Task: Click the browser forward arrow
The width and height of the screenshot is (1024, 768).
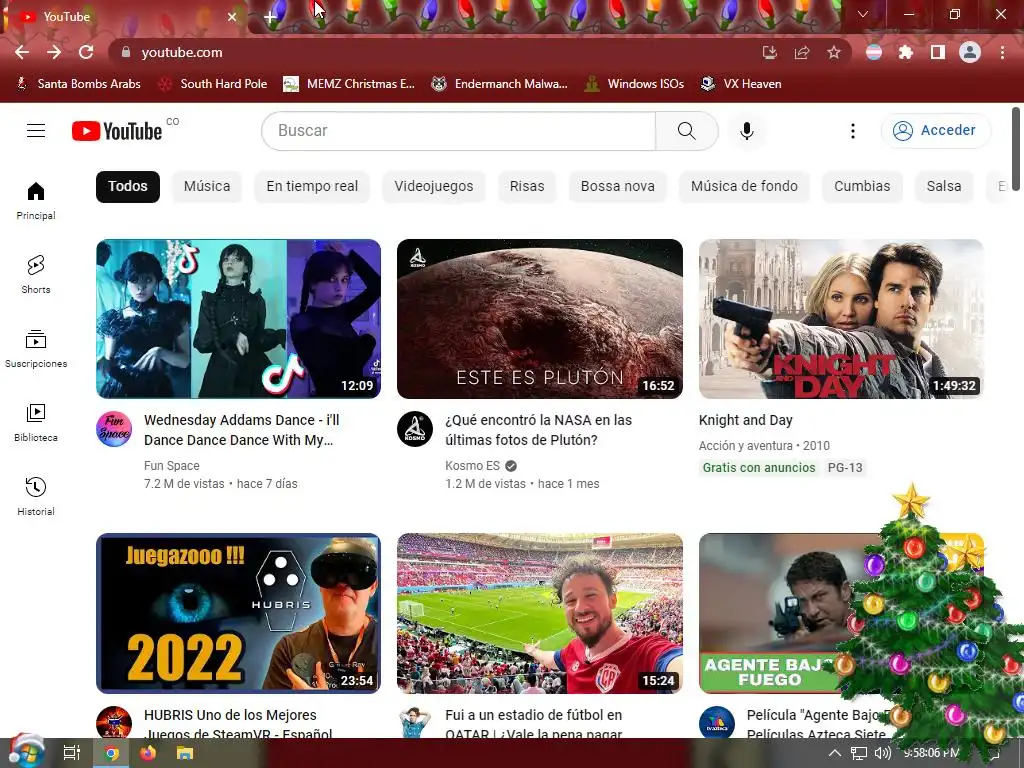Action: tap(54, 52)
